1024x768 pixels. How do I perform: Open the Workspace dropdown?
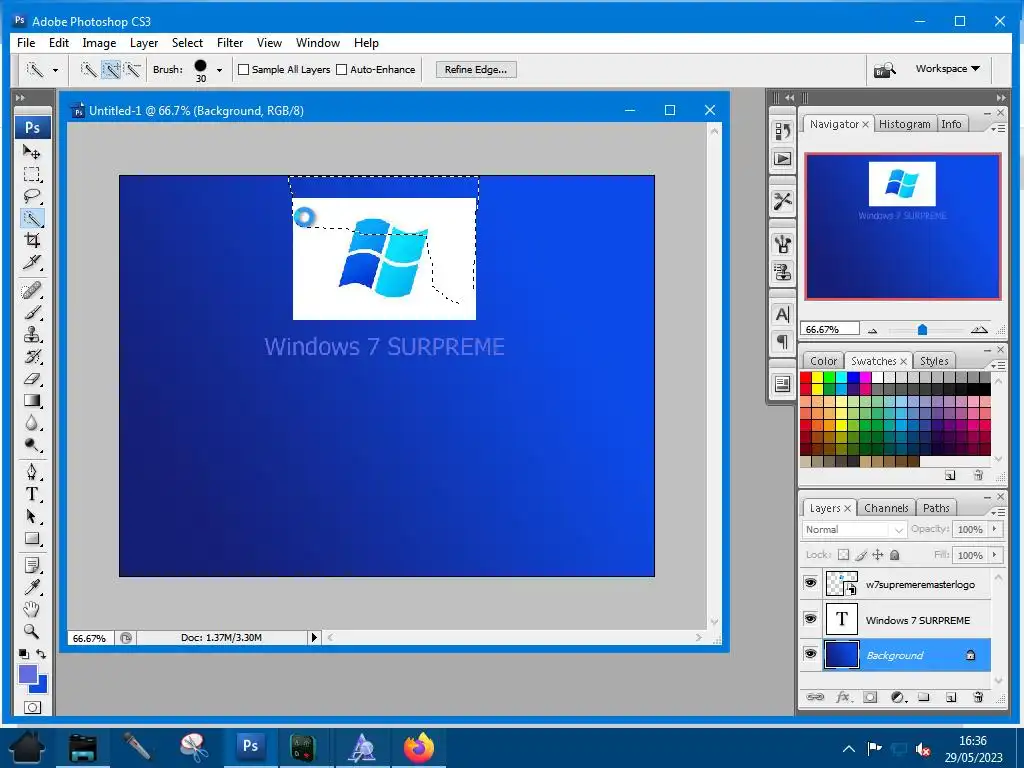(x=948, y=69)
